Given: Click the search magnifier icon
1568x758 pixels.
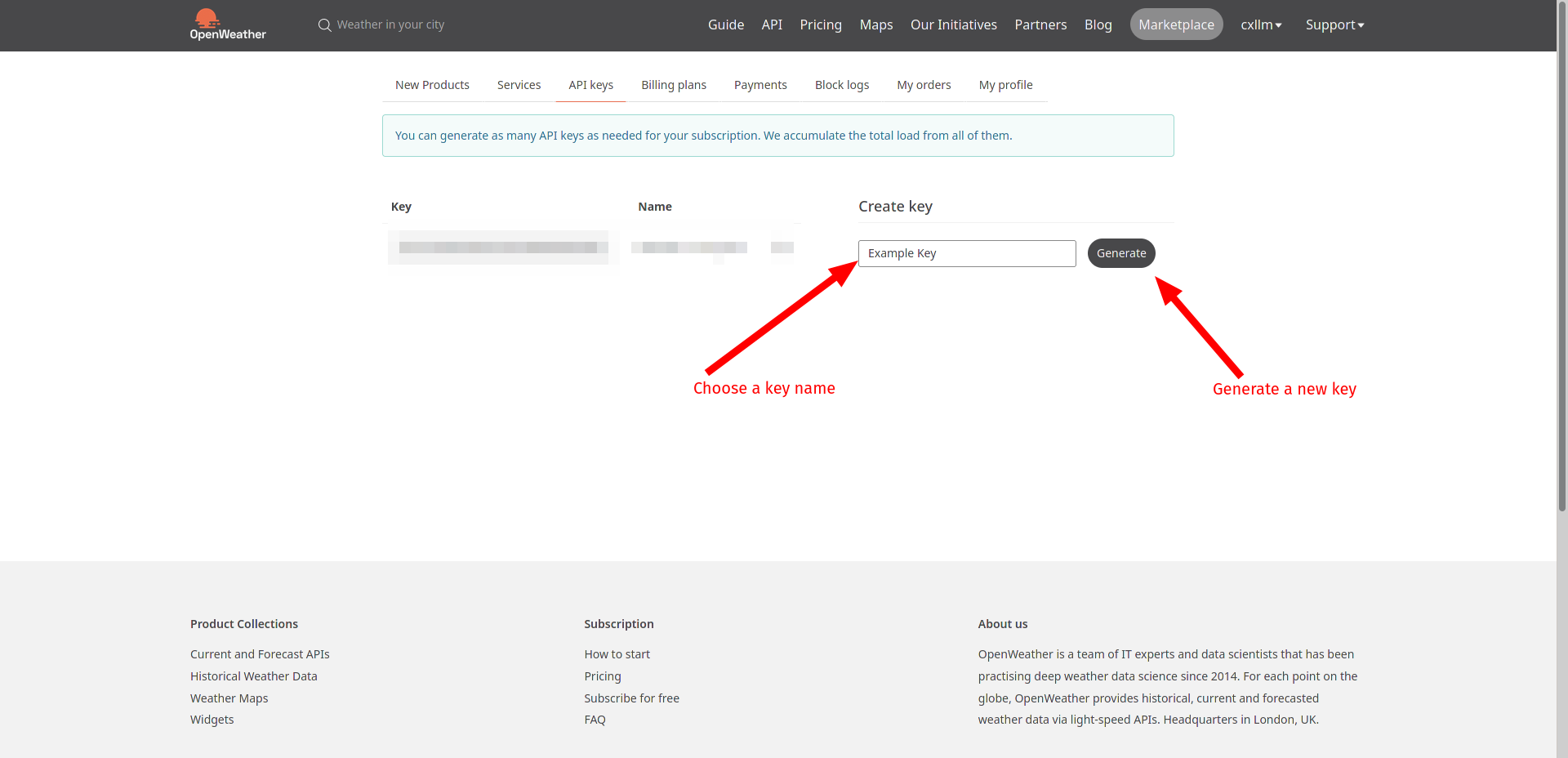Looking at the screenshot, I should click(x=324, y=25).
